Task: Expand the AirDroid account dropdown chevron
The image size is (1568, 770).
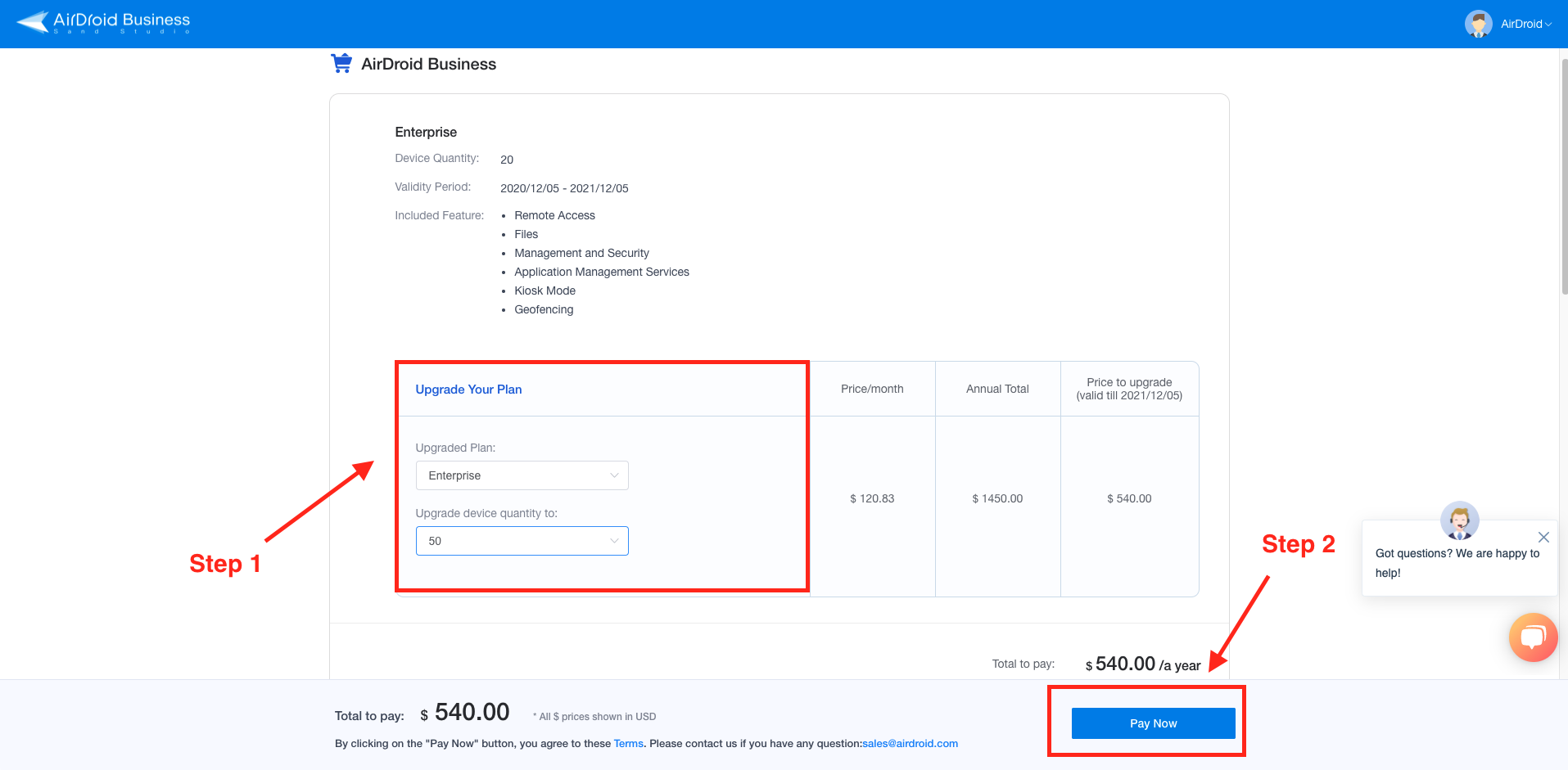Action: coord(1548,25)
